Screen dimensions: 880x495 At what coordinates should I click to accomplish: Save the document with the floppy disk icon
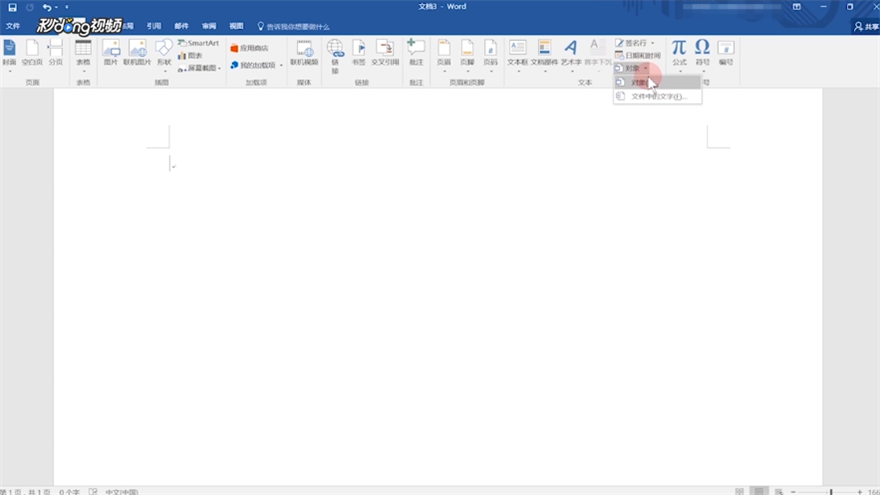click(12, 7)
